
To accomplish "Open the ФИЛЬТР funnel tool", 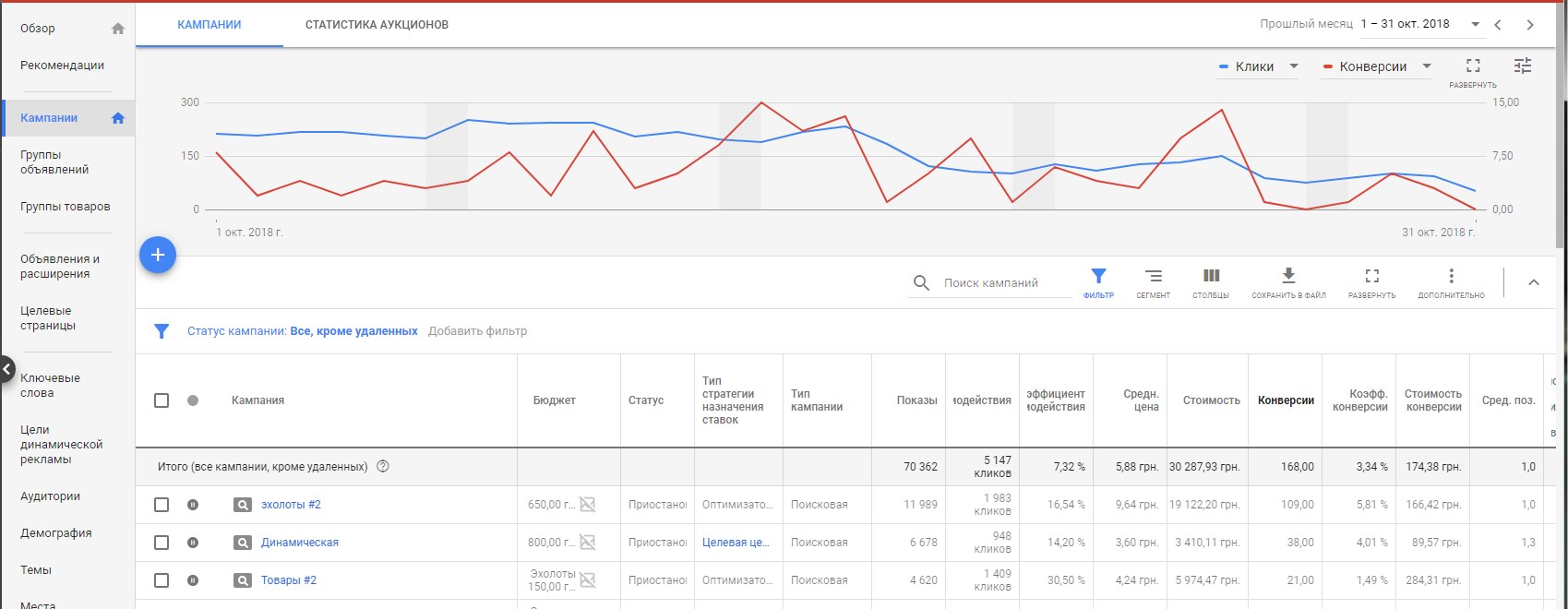I will pos(1098,282).
